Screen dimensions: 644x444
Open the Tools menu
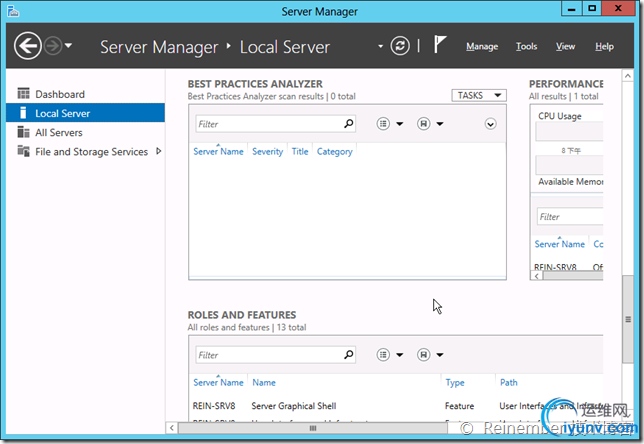527,46
